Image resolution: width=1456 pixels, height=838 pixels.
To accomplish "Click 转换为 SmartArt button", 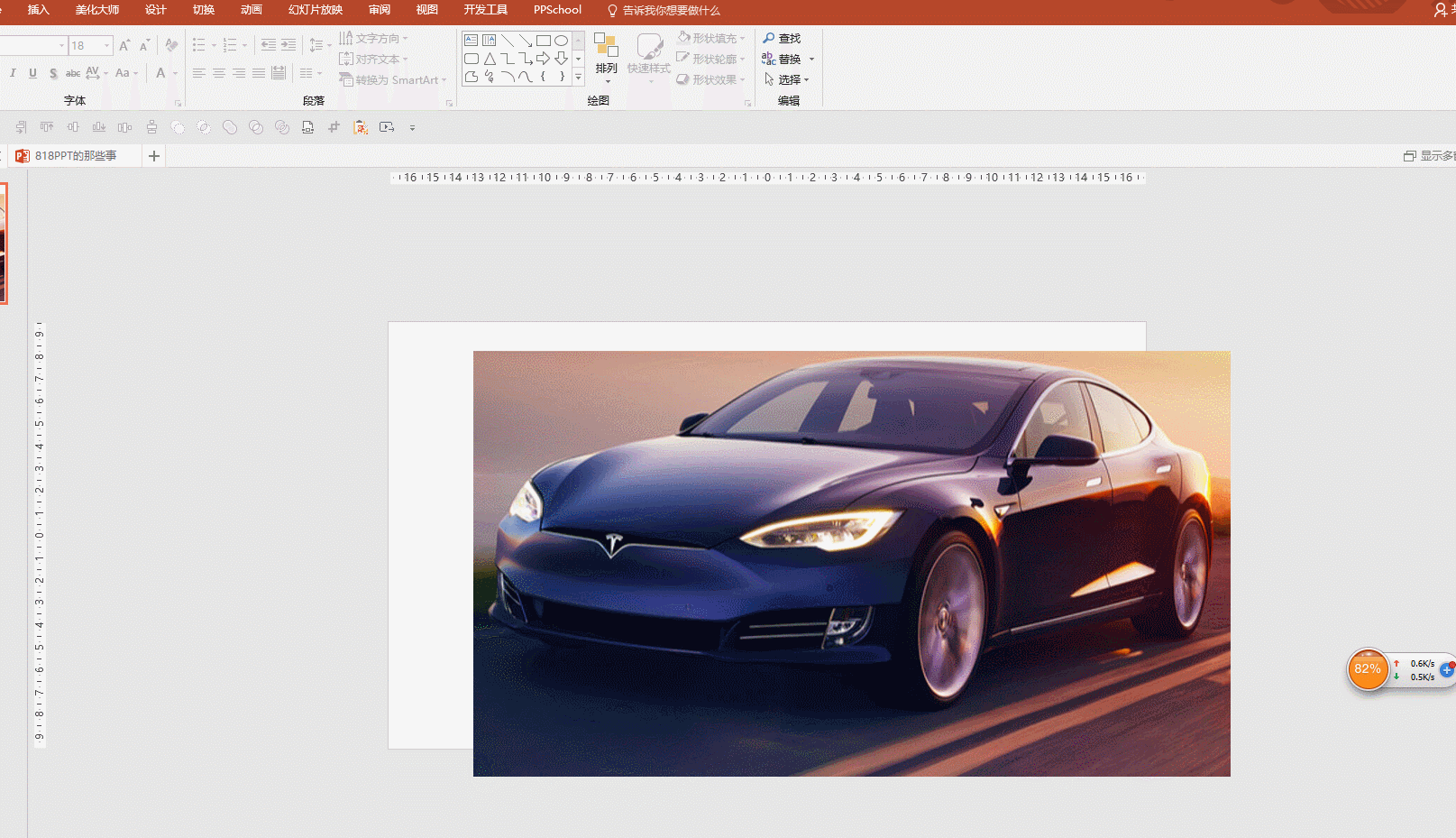I will tap(393, 79).
